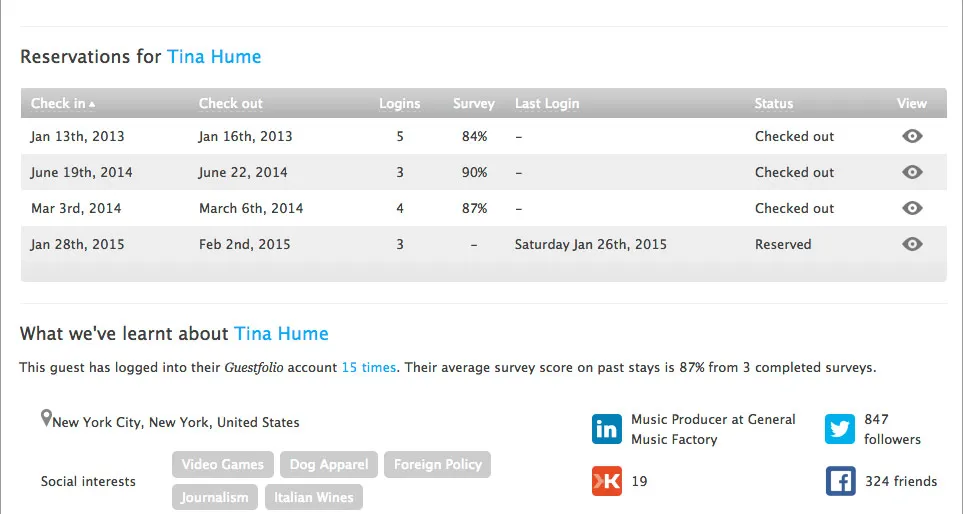This screenshot has height=514, width=963.
Task: View the Jan 13th, 2013 reservation
Action: (911, 136)
